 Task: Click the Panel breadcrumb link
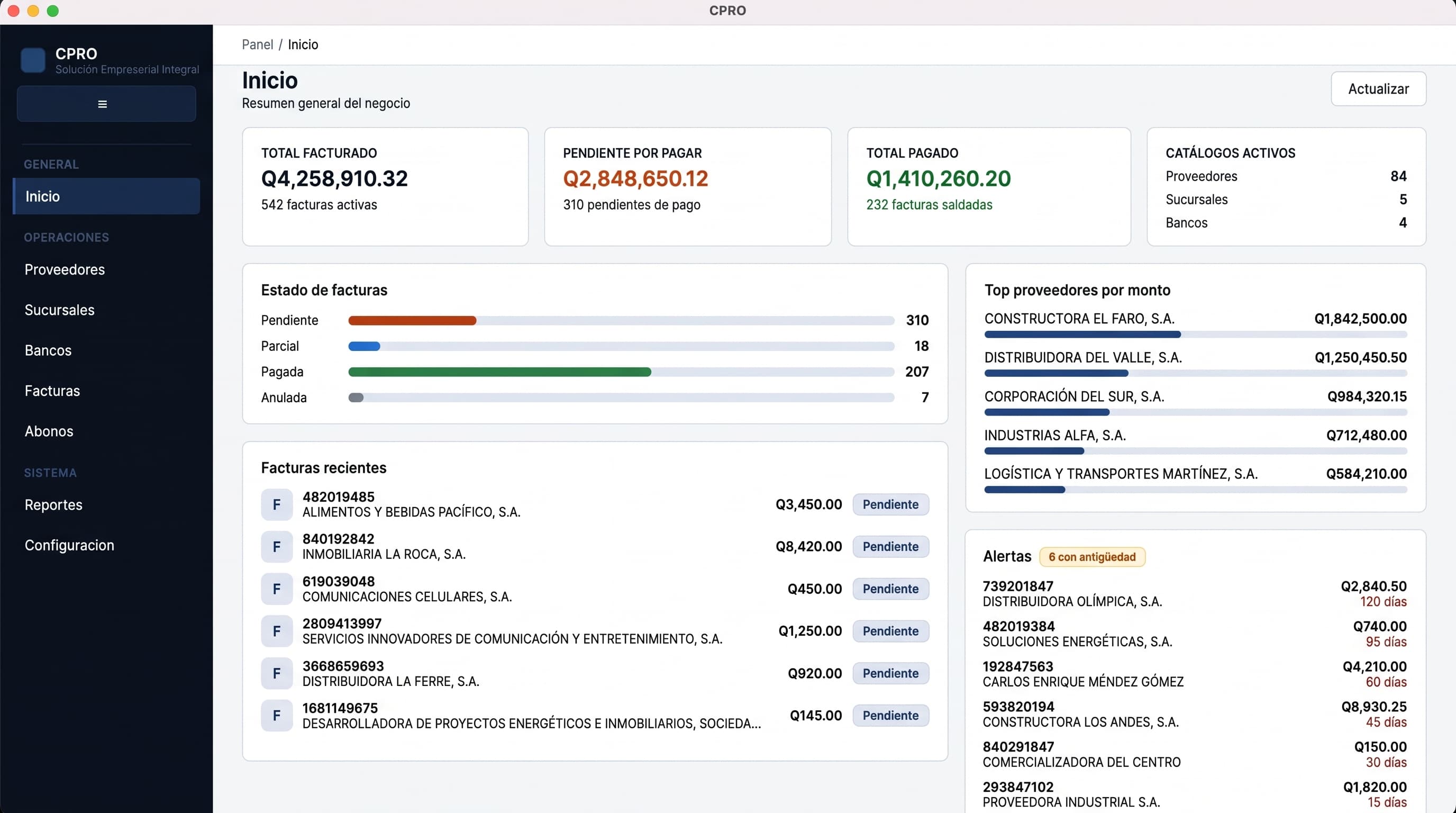pyautogui.click(x=257, y=44)
